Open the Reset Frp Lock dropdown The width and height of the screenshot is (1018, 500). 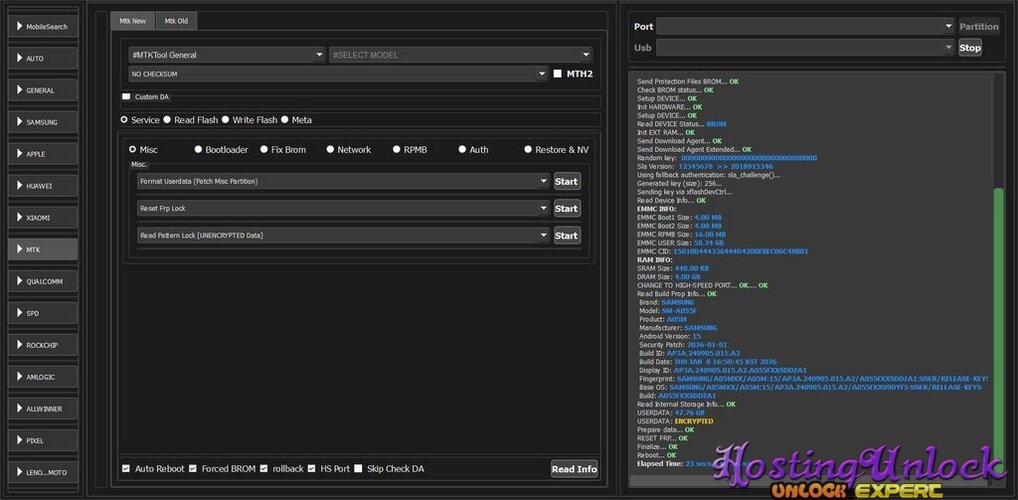tap(343, 208)
